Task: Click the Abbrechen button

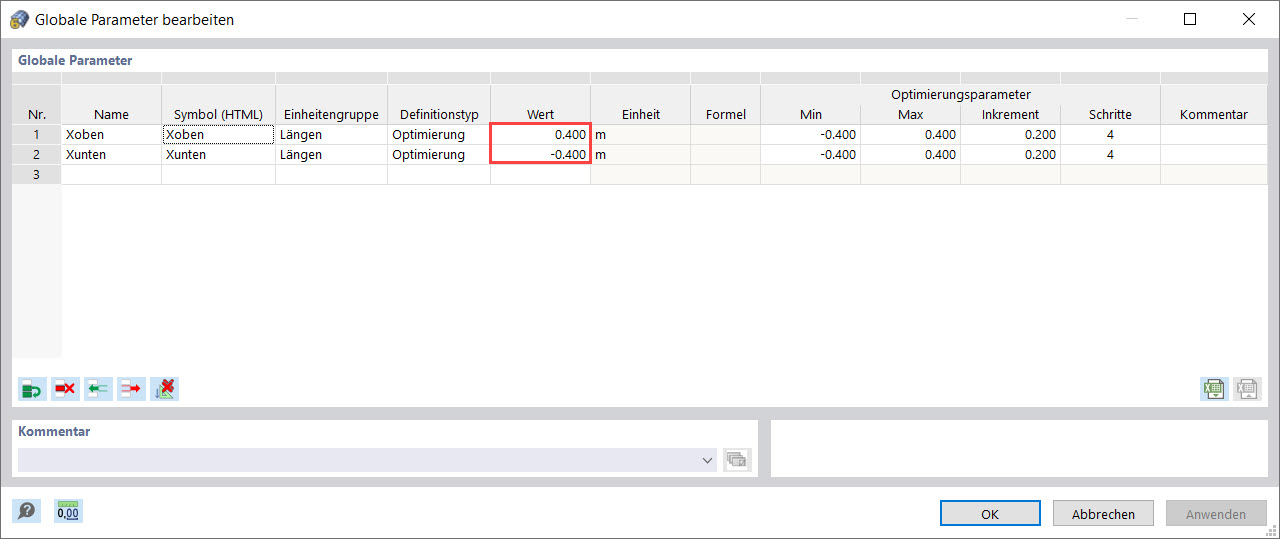Action: 1103,514
